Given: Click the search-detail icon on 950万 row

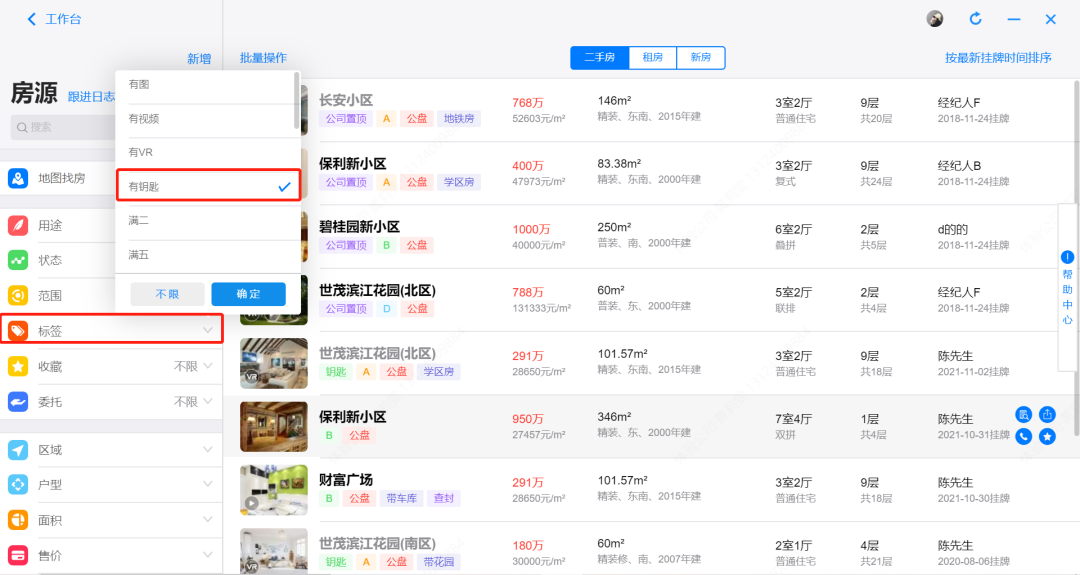Looking at the screenshot, I should (1024, 415).
